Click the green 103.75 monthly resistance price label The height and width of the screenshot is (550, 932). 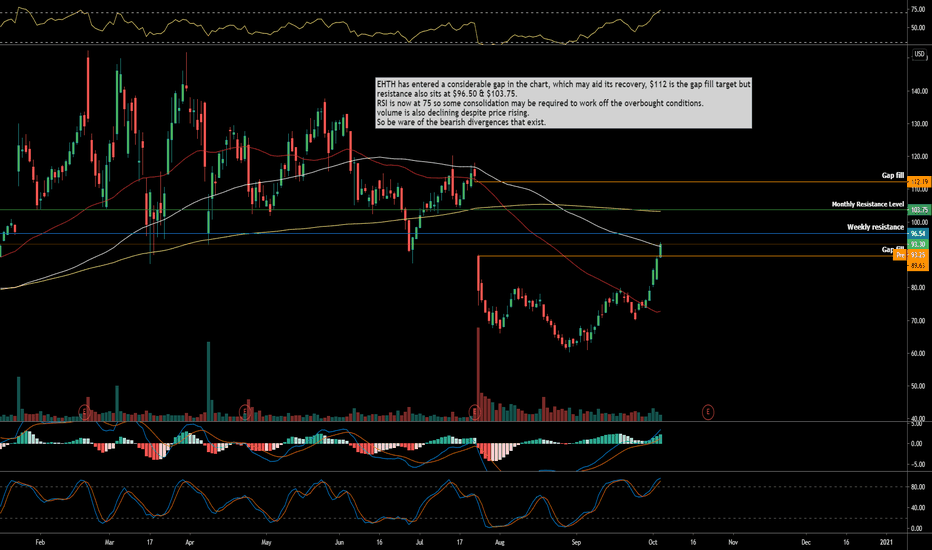coord(919,210)
